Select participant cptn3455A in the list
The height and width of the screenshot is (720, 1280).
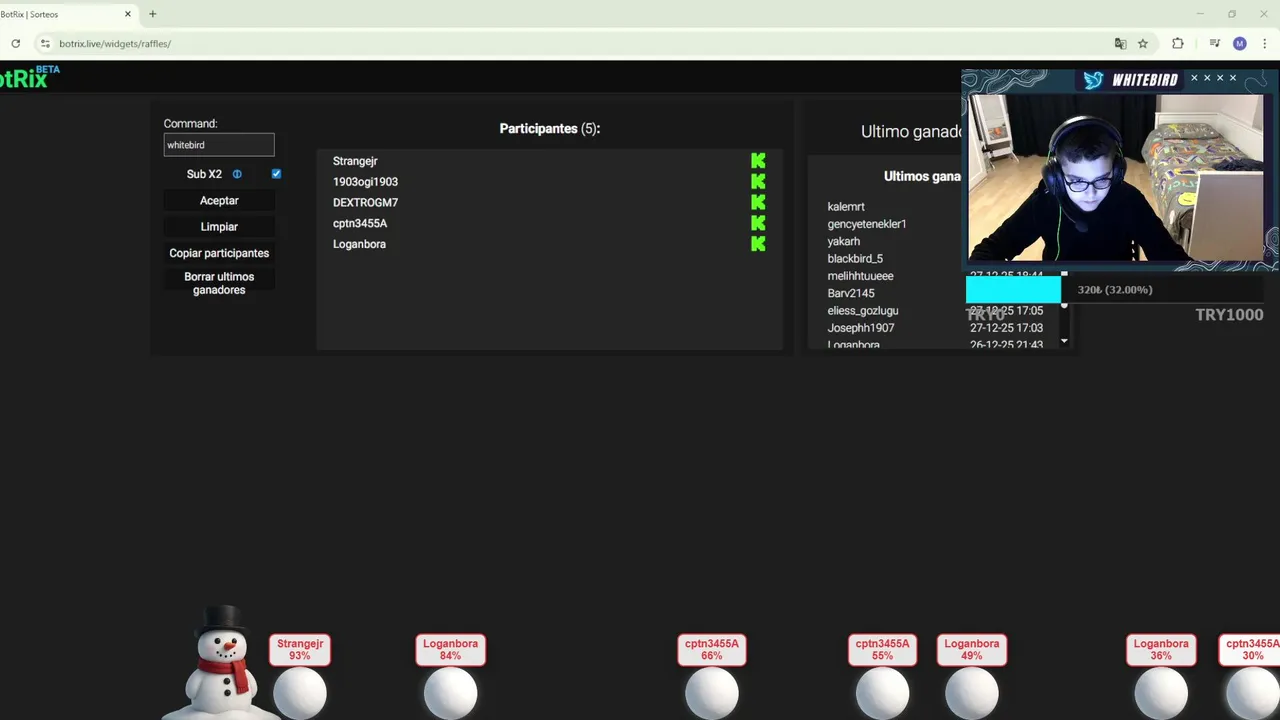point(360,223)
